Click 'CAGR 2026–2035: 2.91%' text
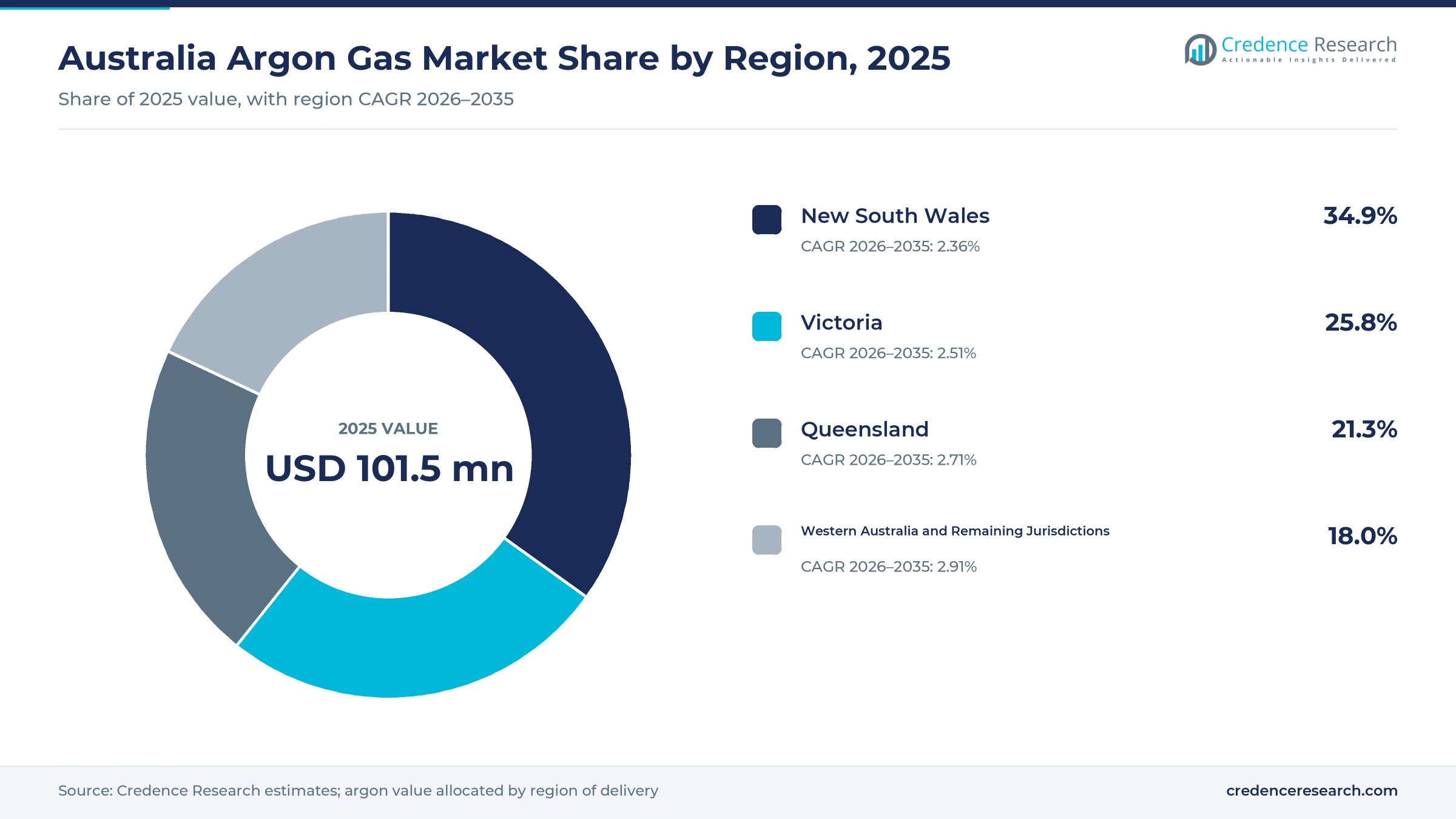This screenshot has height=819, width=1456. (x=889, y=567)
